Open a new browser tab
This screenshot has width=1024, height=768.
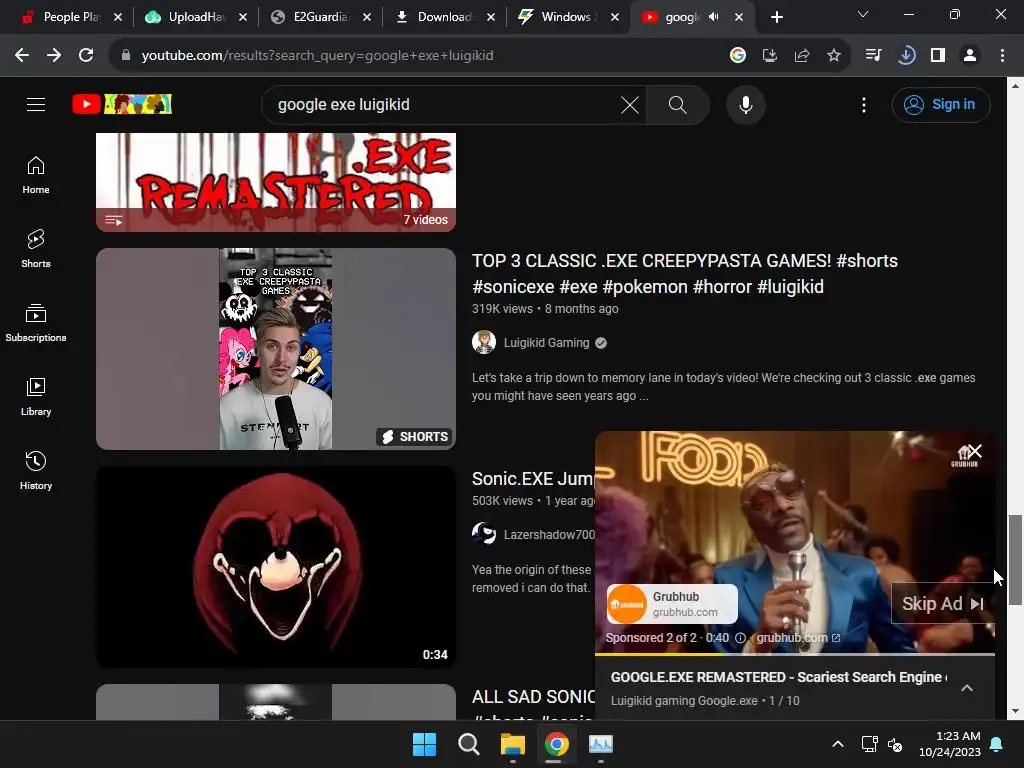point(776,17)
